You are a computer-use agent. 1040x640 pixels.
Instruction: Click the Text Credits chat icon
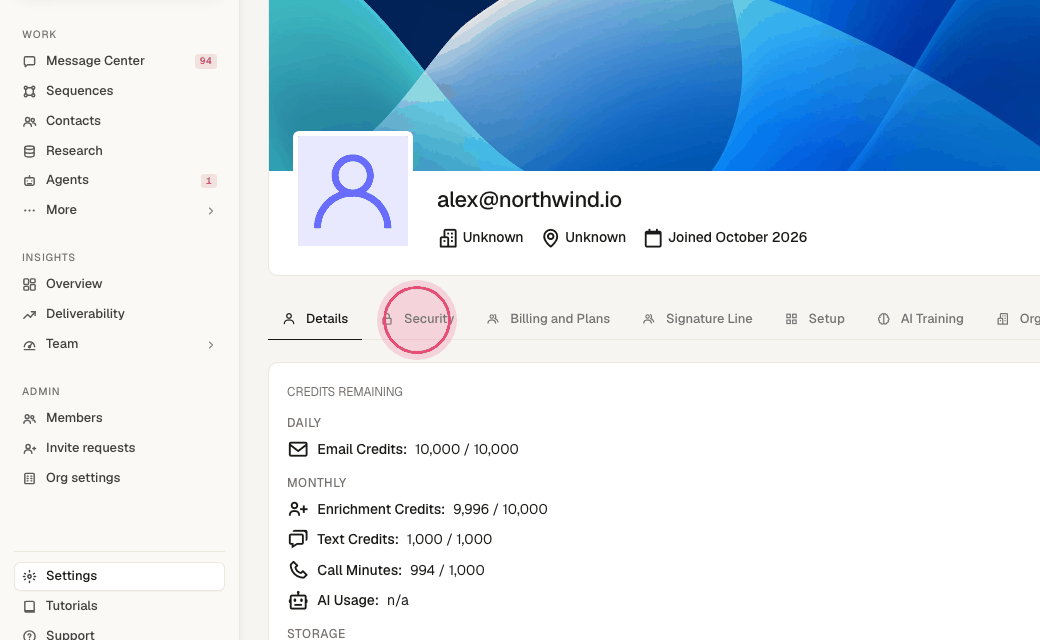point(298,539)
